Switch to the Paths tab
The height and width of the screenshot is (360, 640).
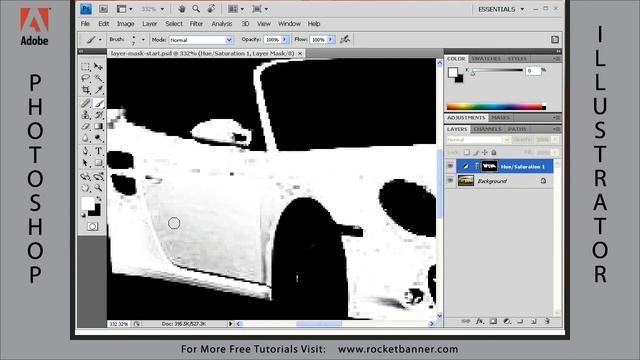[x=517, y=129]
